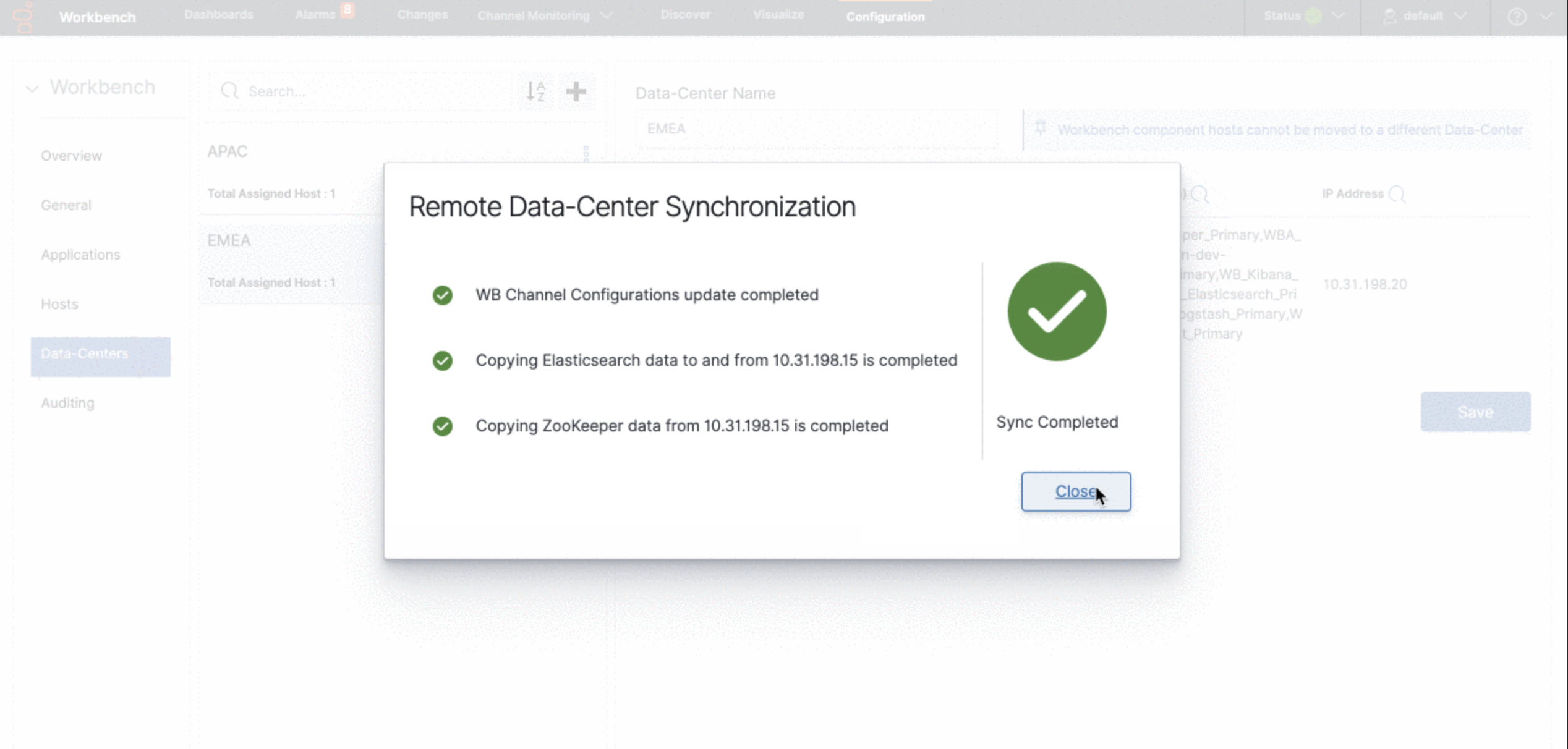The height and width of the screenshot is (749, 1568).
Task: Click IP address 10.31.198.20 cell
Action: (1365, 284)
